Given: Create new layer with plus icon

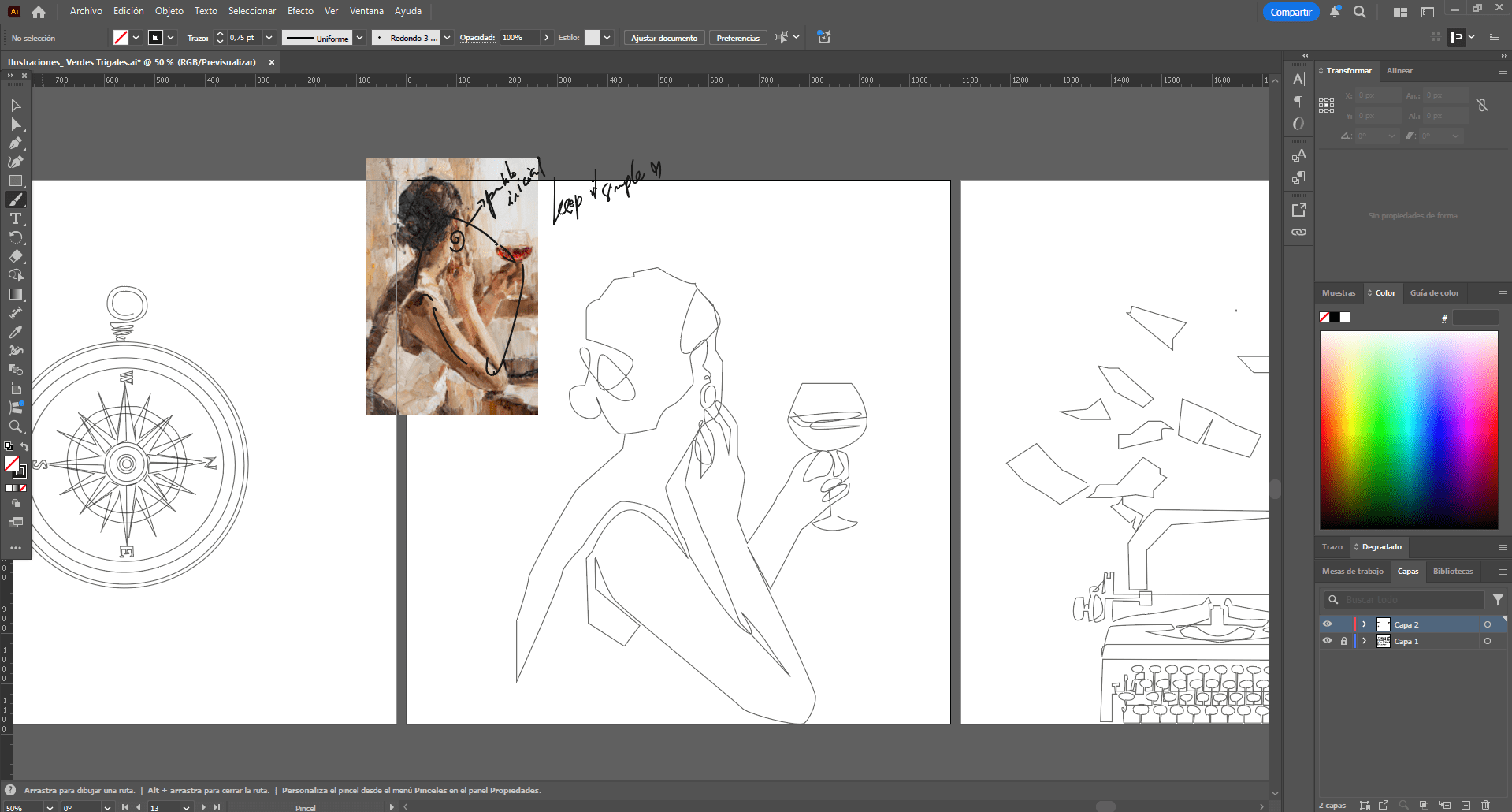Looking at the screenshot, I should coord(1466,805).
